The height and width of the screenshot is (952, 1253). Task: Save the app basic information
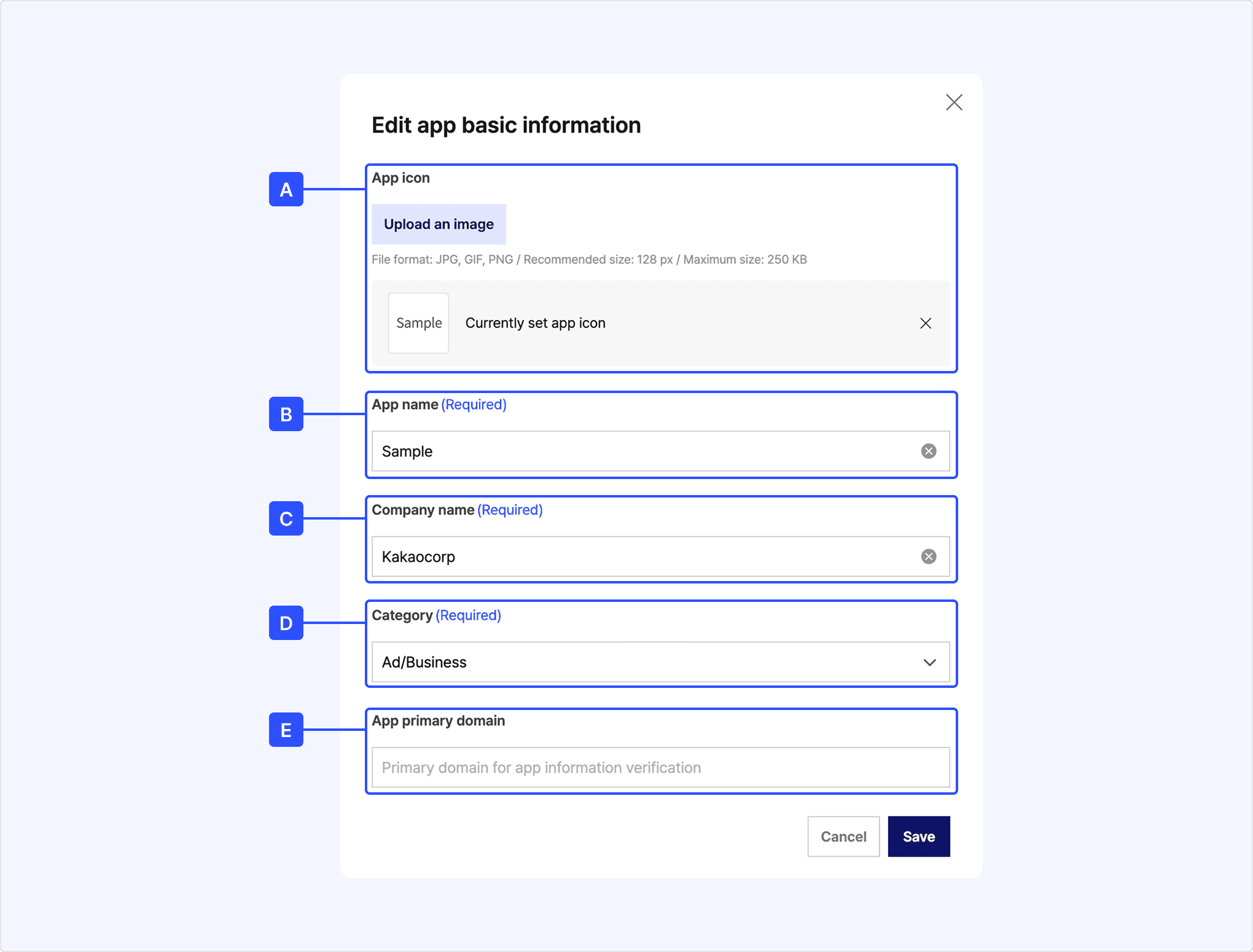pyautogui.click(x=919, y=837)
